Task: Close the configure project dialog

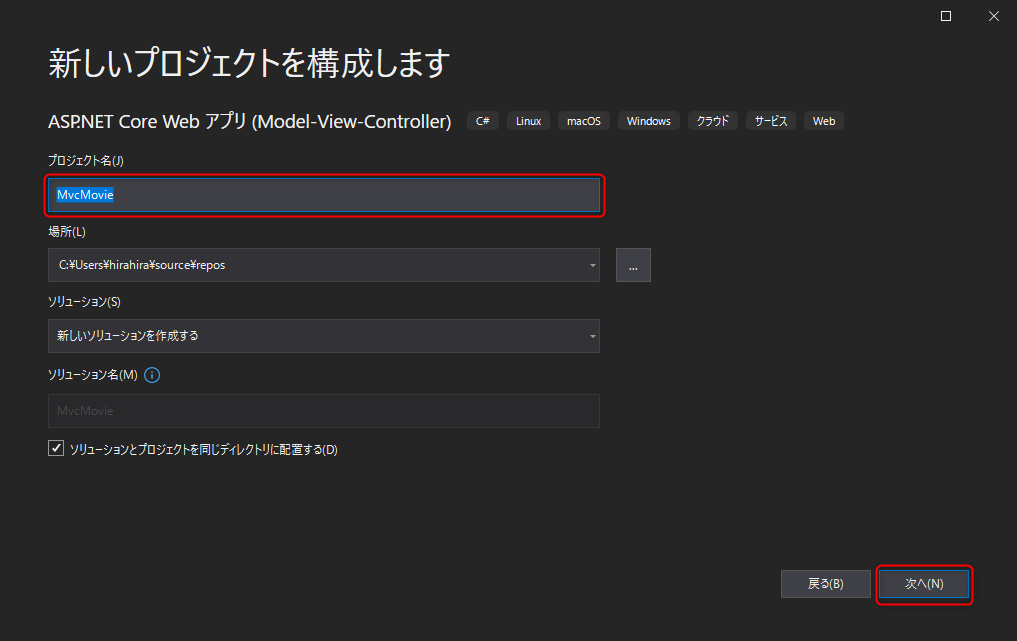Action: pos(994,16)
